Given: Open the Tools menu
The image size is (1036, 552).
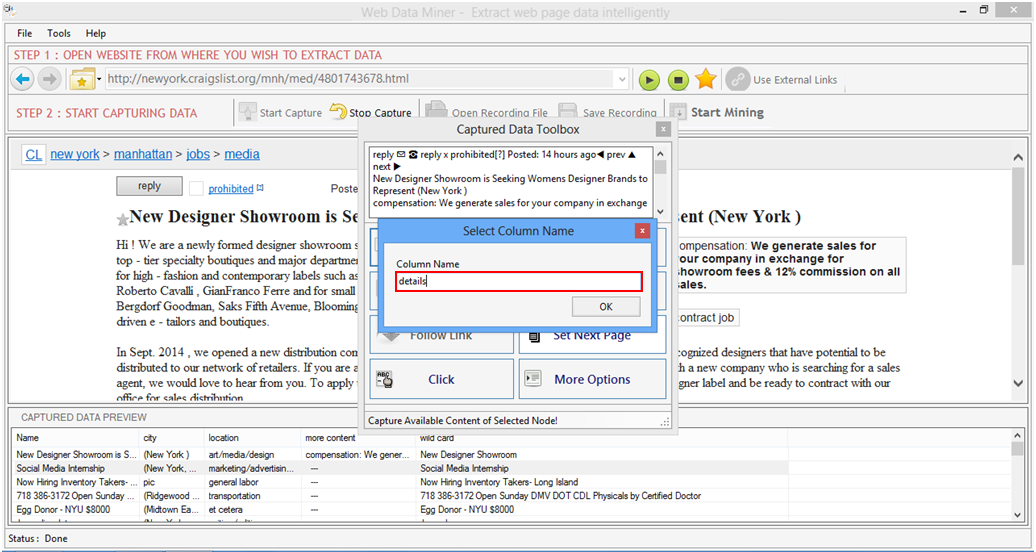Looking at the screenshot, I should tap(59, 33).
